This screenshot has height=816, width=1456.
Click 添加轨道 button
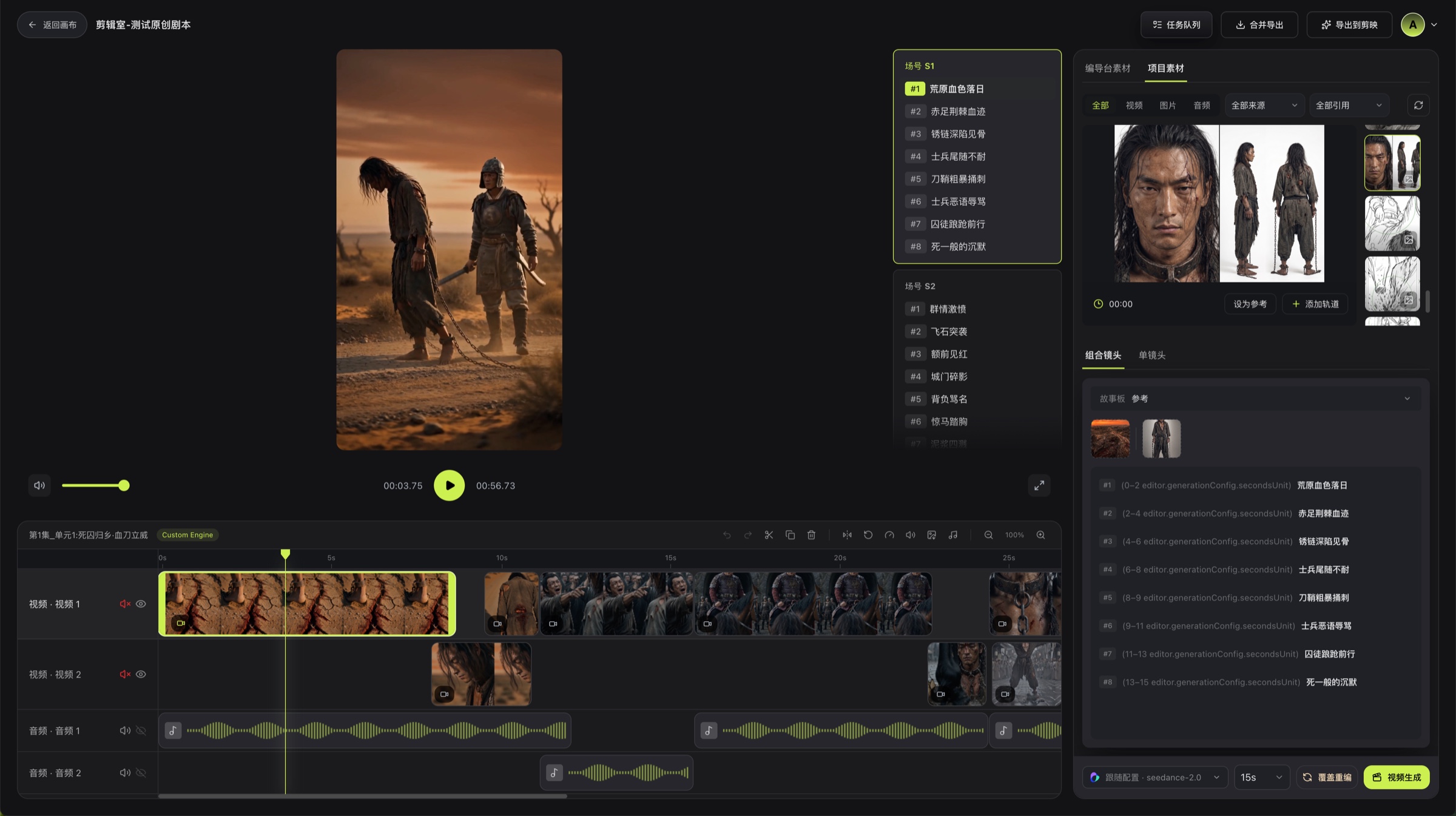pyautogui.click(x=1315, y=304)
